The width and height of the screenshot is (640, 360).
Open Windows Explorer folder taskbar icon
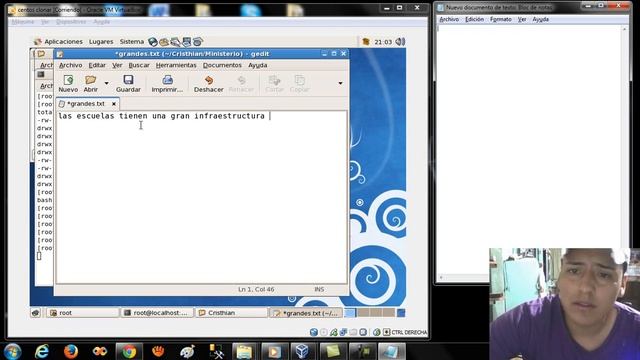point(244,351)
